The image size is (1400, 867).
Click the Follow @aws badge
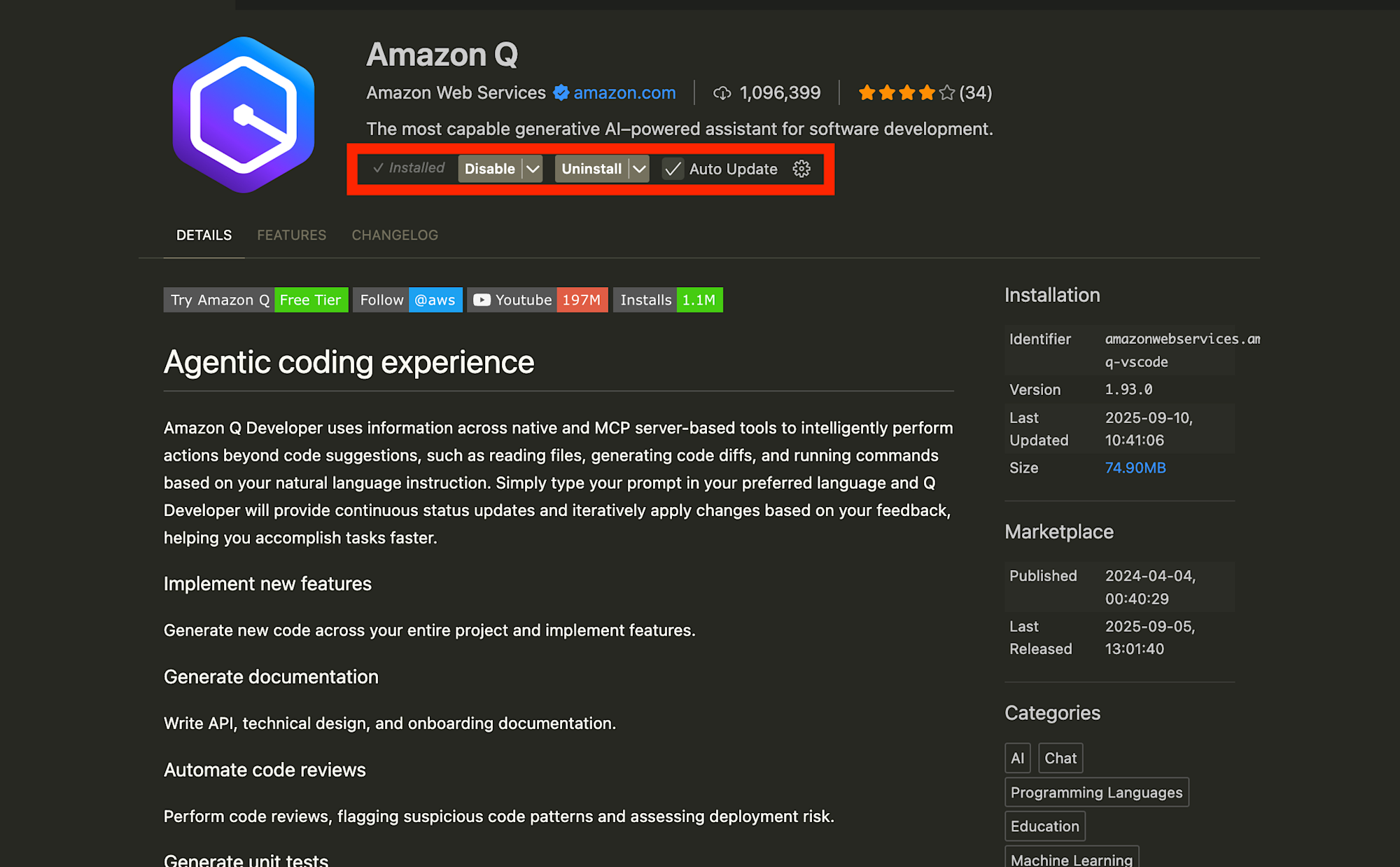(407, 300)
